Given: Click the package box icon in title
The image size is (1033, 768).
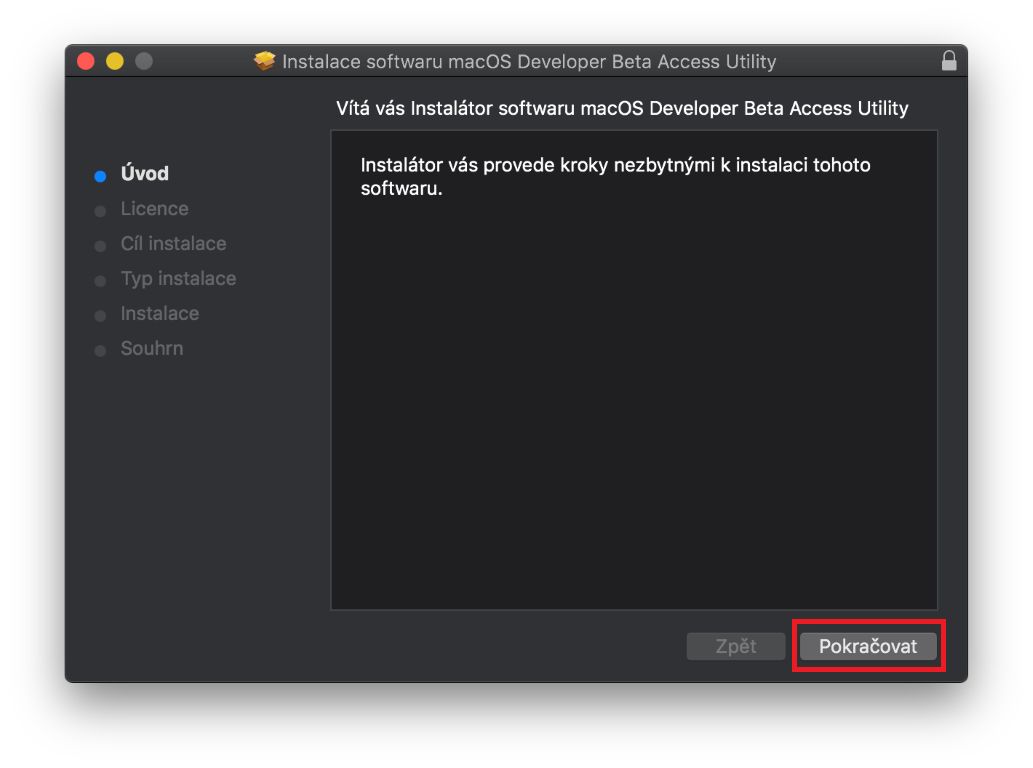Looking at the screenshot, I should (265, 61).
